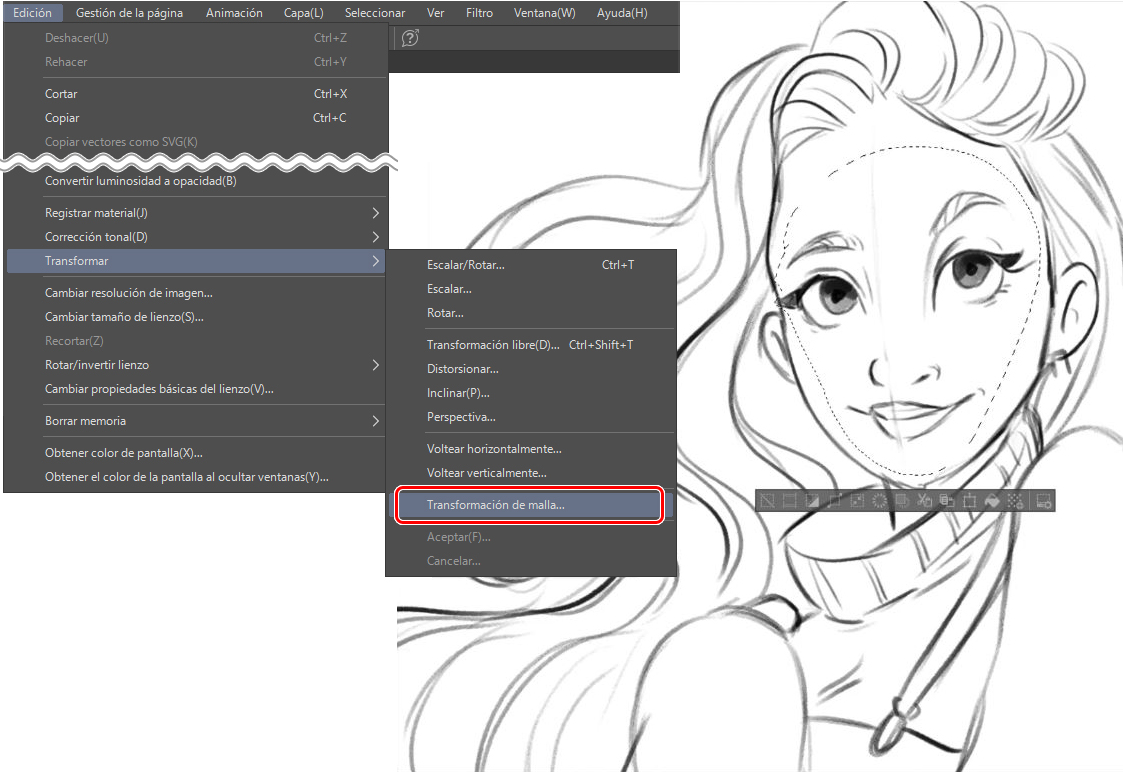Viewport: 1123px width, 772px height.
Task: Click Cambiar resolución de imagen option
Action: (129, 293)
